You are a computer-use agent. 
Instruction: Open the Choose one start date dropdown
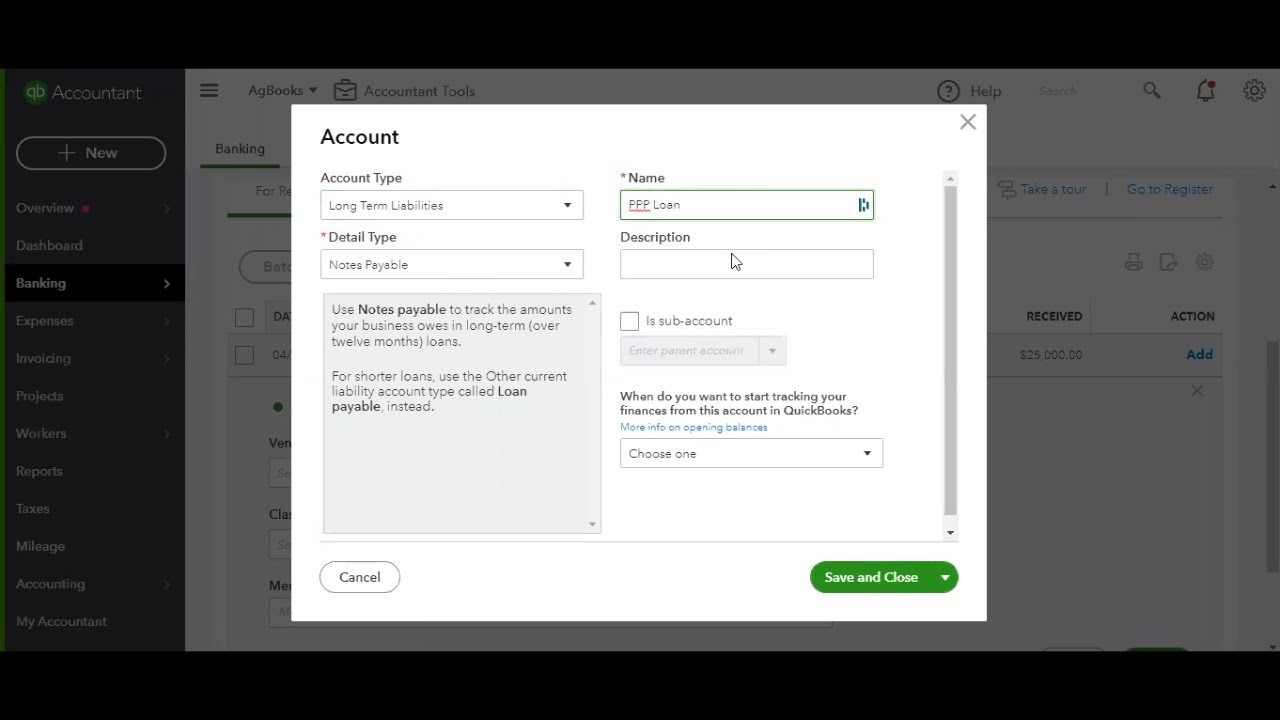(751, 453)
